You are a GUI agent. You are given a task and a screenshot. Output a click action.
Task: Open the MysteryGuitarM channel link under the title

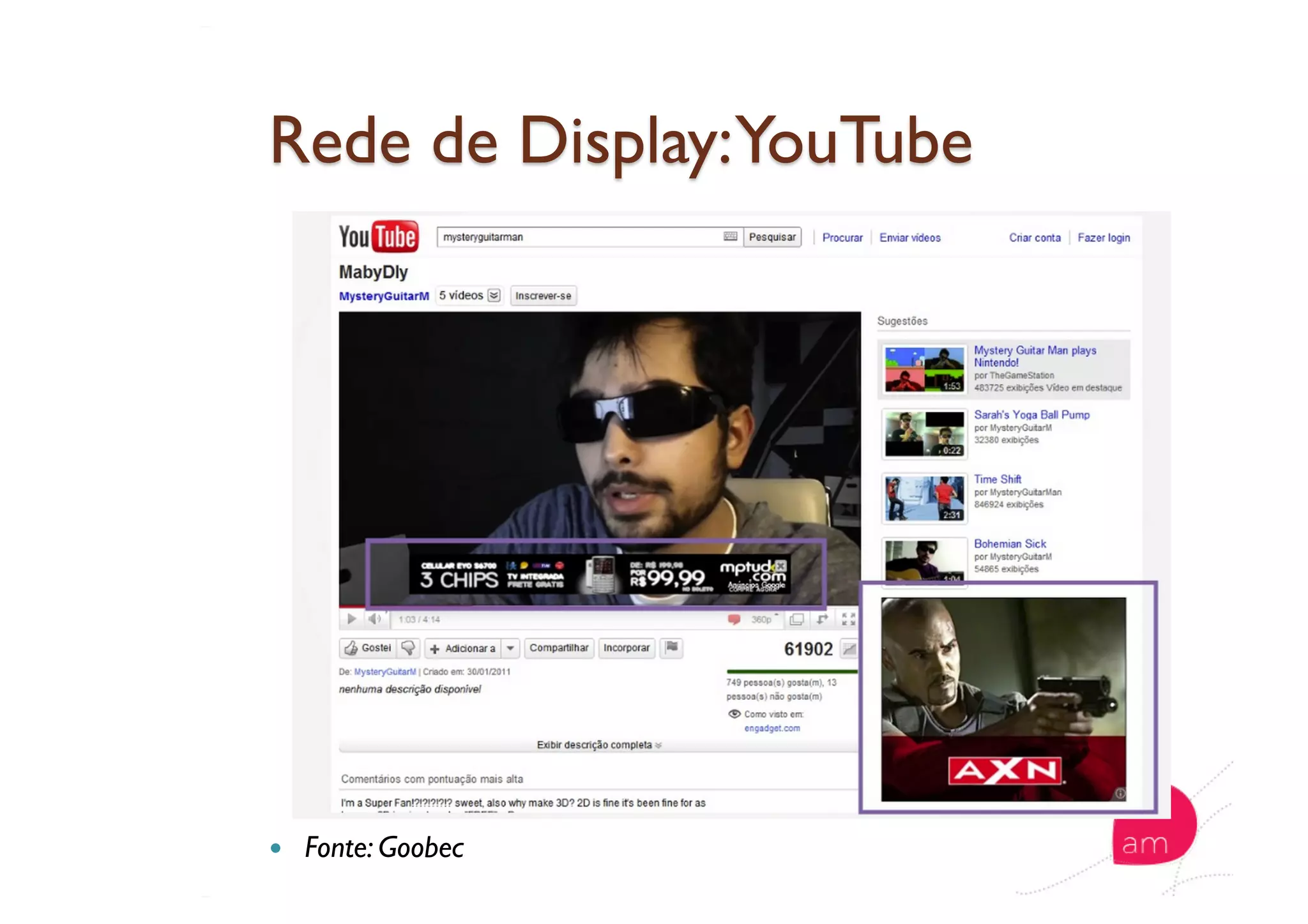(x=384, y=296)
